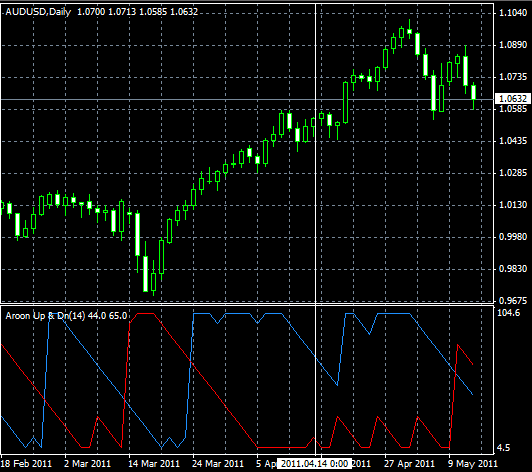This screenshot has width=532, height=472.
Task: Click the 0.9675 price scale value
Action: pos(513,300)
